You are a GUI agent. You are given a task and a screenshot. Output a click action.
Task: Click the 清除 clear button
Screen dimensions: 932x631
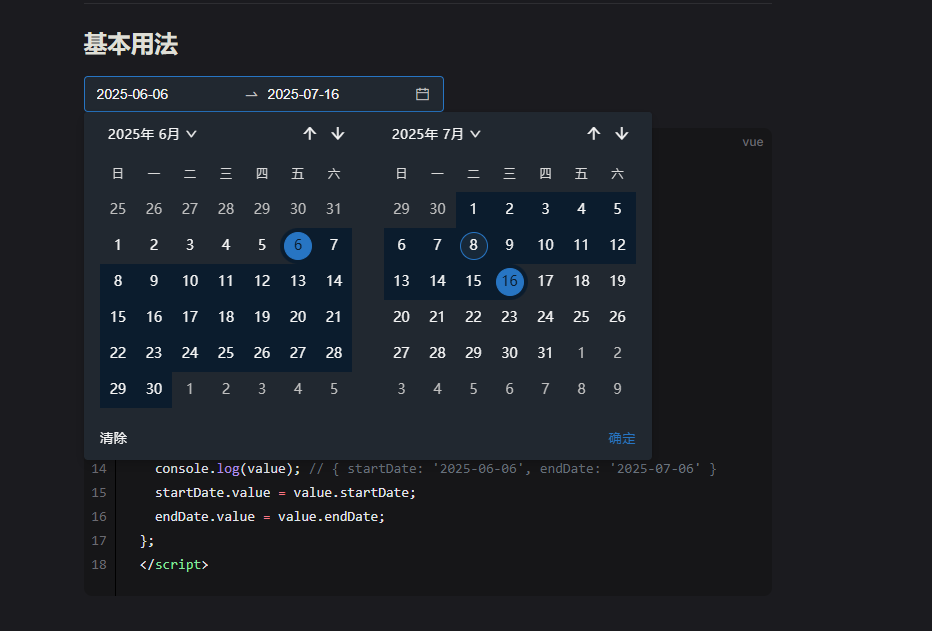point(114,438)
